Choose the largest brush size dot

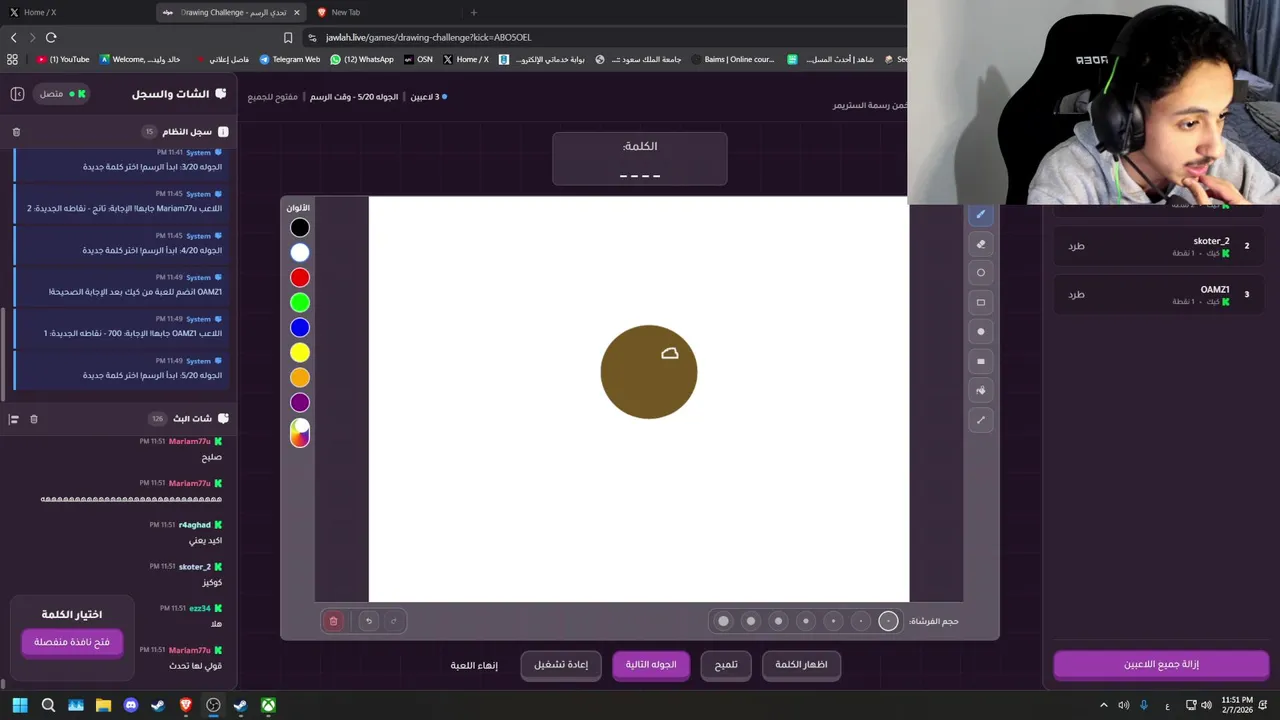coord(723,621)
